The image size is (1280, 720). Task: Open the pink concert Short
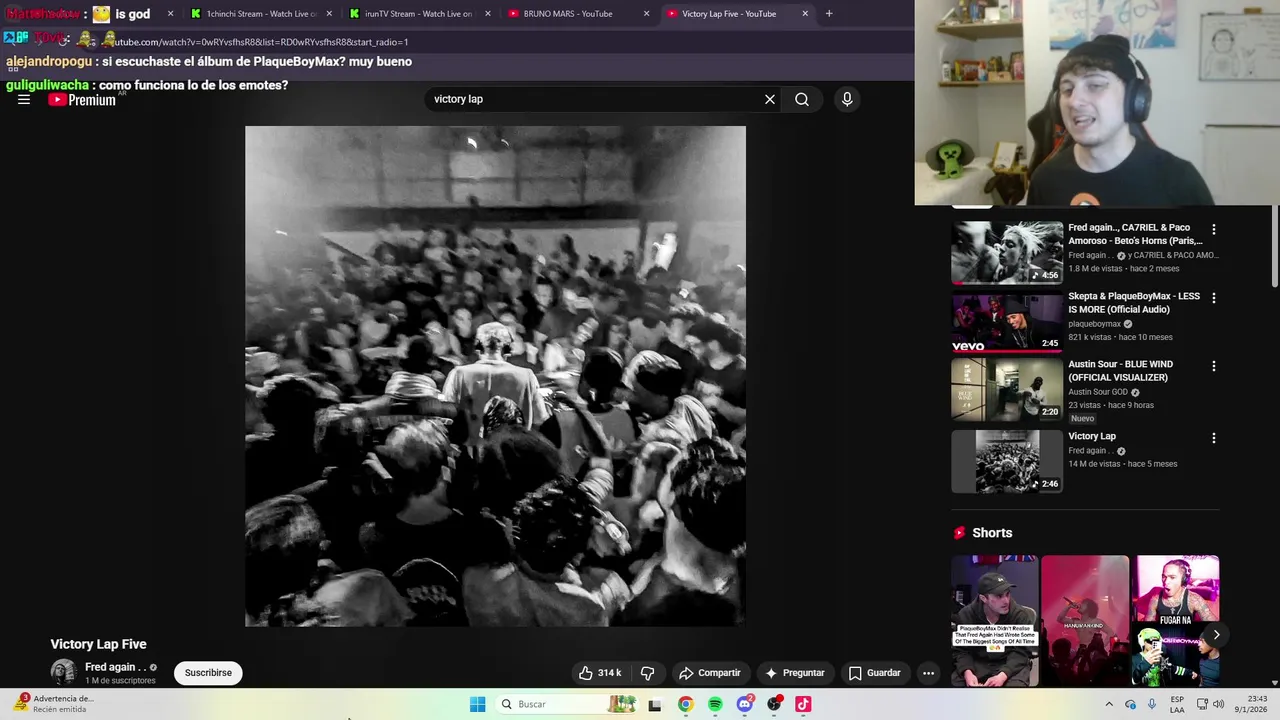tap(1085, 620)
